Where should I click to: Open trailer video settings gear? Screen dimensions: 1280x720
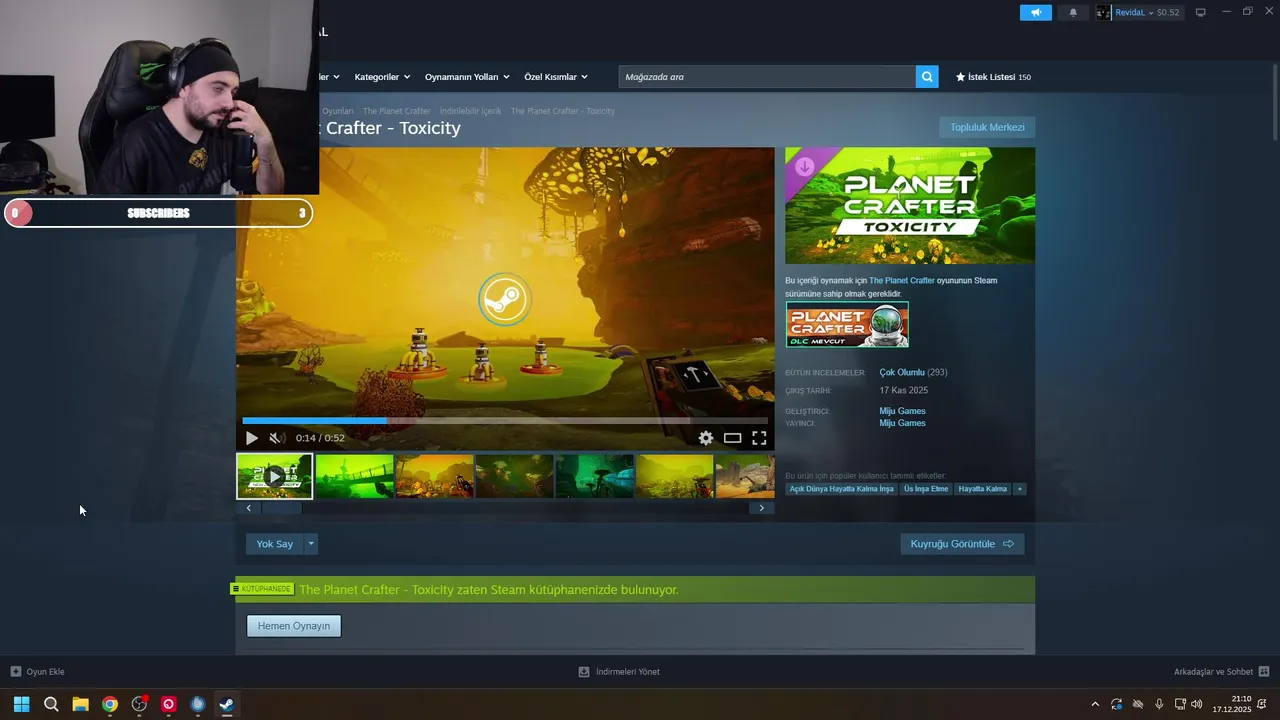pyautogui.click(x=706, y=438)
